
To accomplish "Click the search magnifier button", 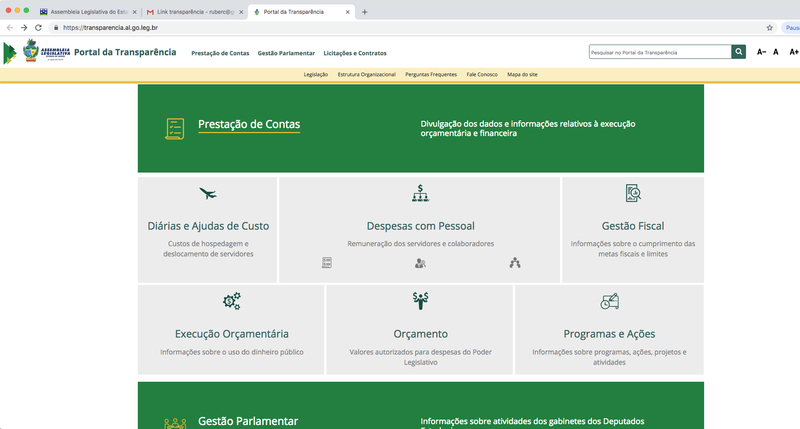I will 738,52.
